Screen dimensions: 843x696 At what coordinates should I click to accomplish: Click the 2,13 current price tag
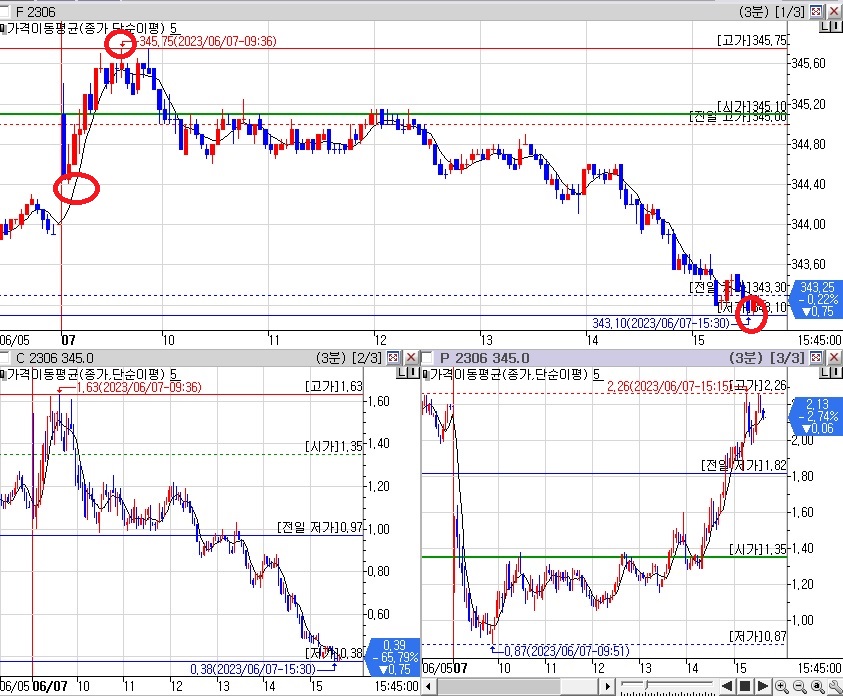[x=816, y=417]
